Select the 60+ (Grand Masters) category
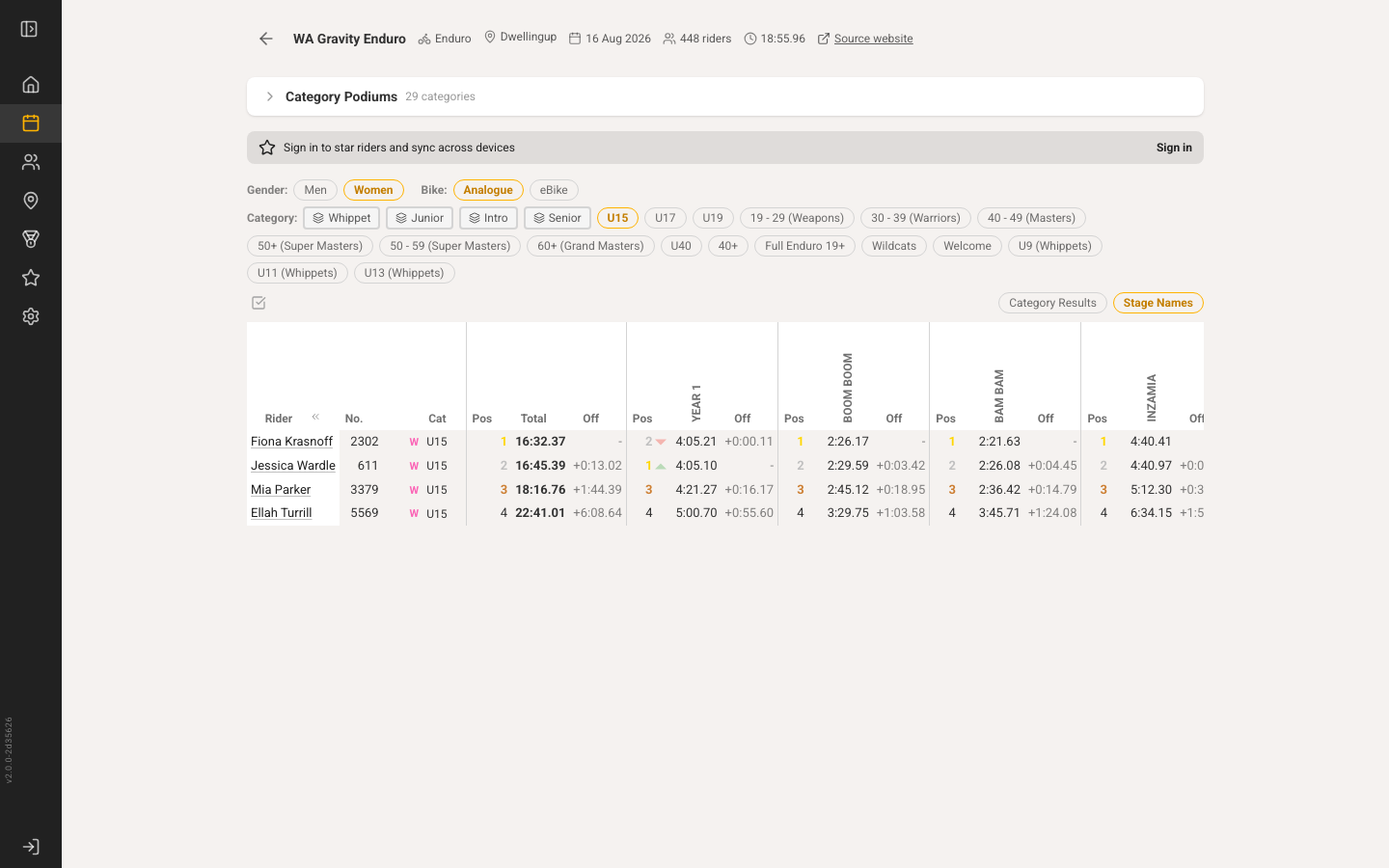The image size is (1389, 868). [x=590, y=246]
